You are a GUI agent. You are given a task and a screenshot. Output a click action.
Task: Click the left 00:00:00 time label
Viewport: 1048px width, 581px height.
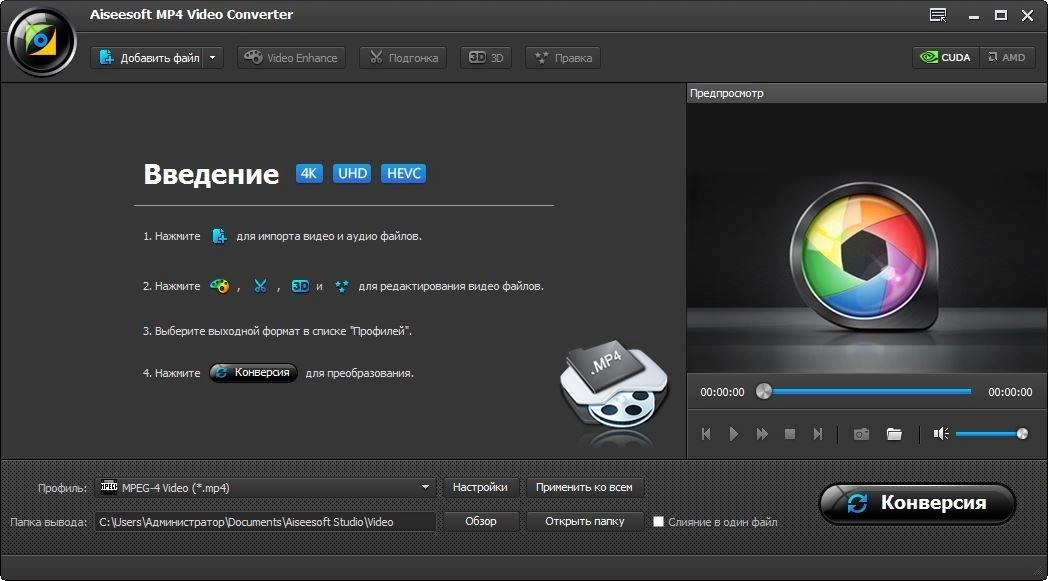(722, 392)
